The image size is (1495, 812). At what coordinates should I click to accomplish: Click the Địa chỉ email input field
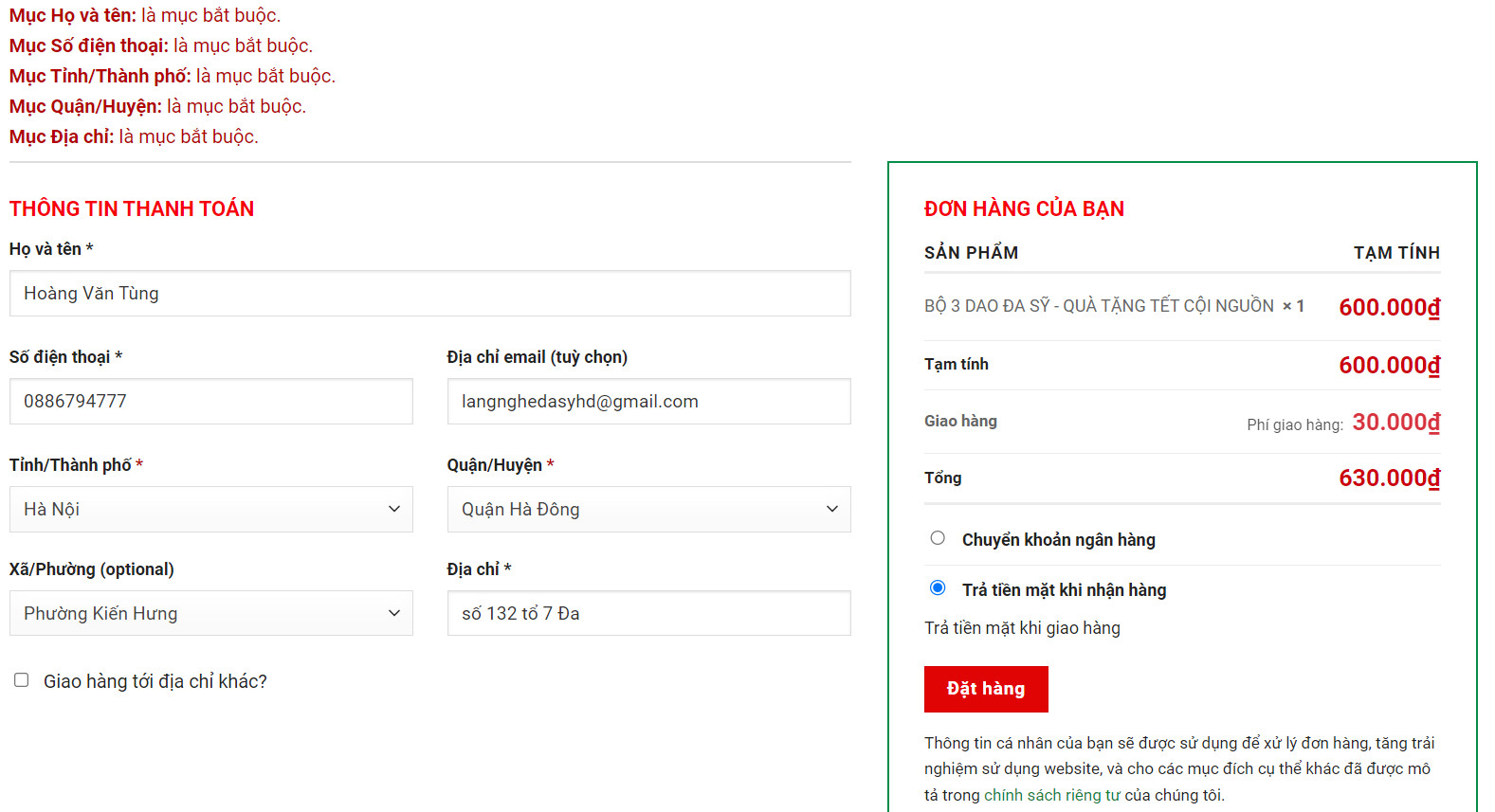(648, 402)
